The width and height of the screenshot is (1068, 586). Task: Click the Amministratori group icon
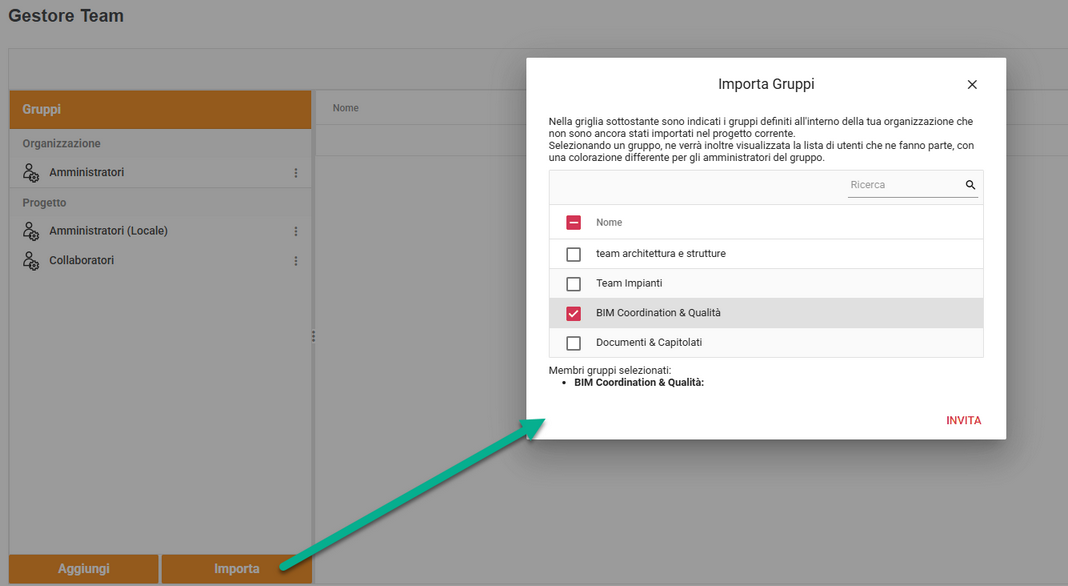(x=31, y=173)
